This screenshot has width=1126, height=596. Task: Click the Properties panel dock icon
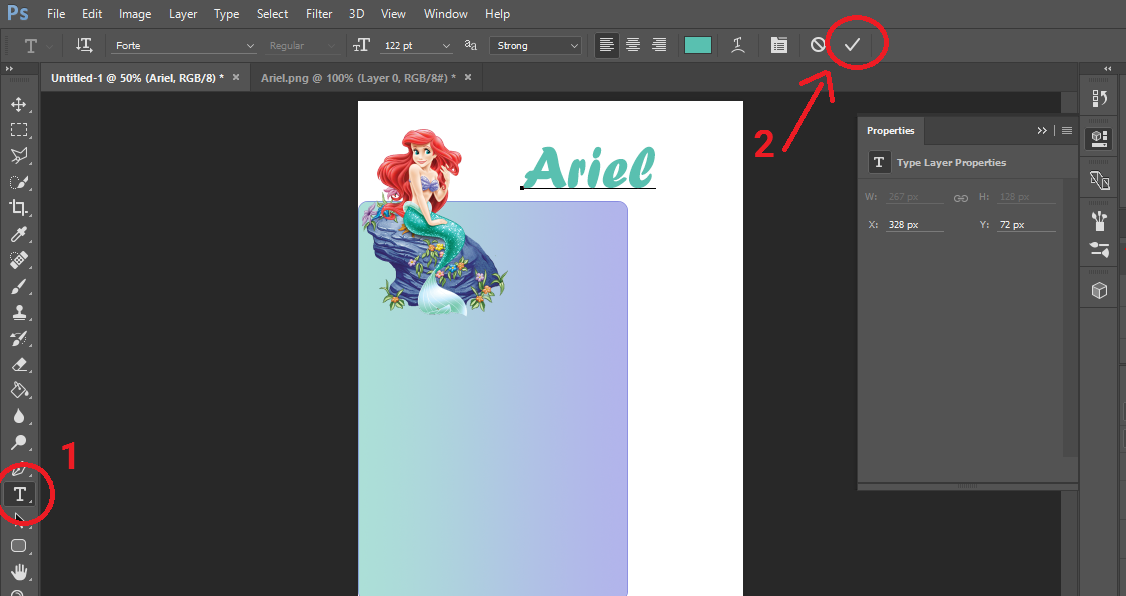click(1099, 138)
